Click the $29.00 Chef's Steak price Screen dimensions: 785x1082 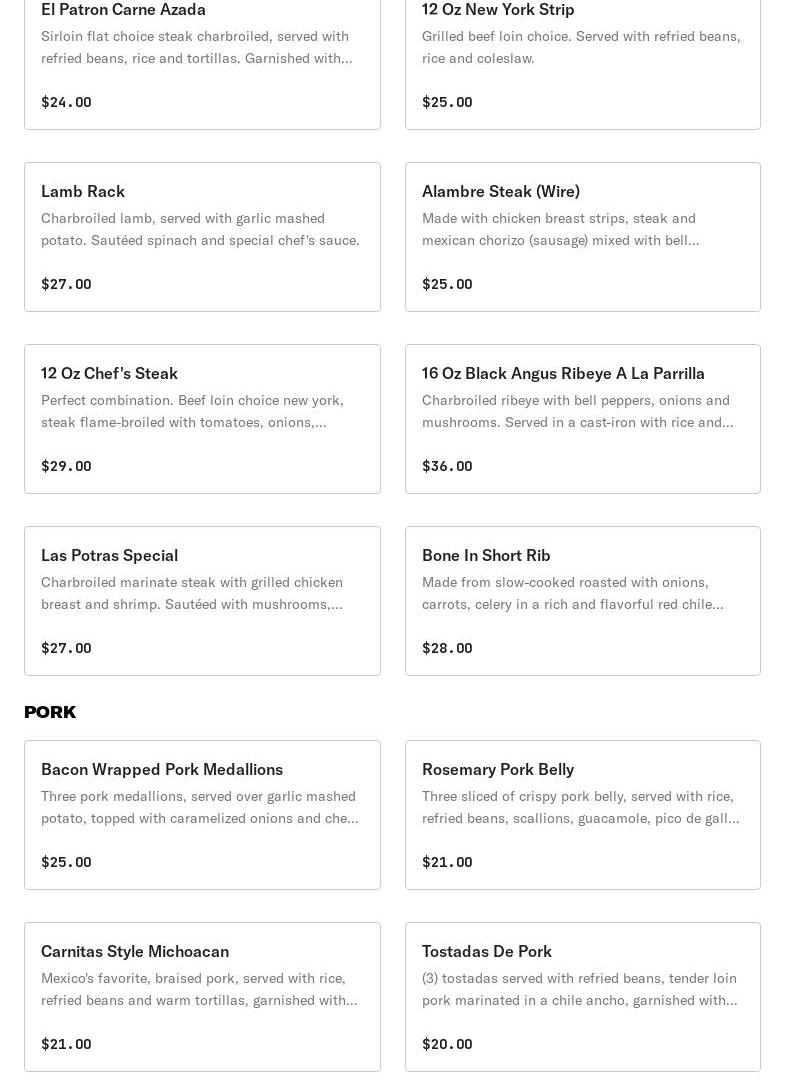(66, 466)
